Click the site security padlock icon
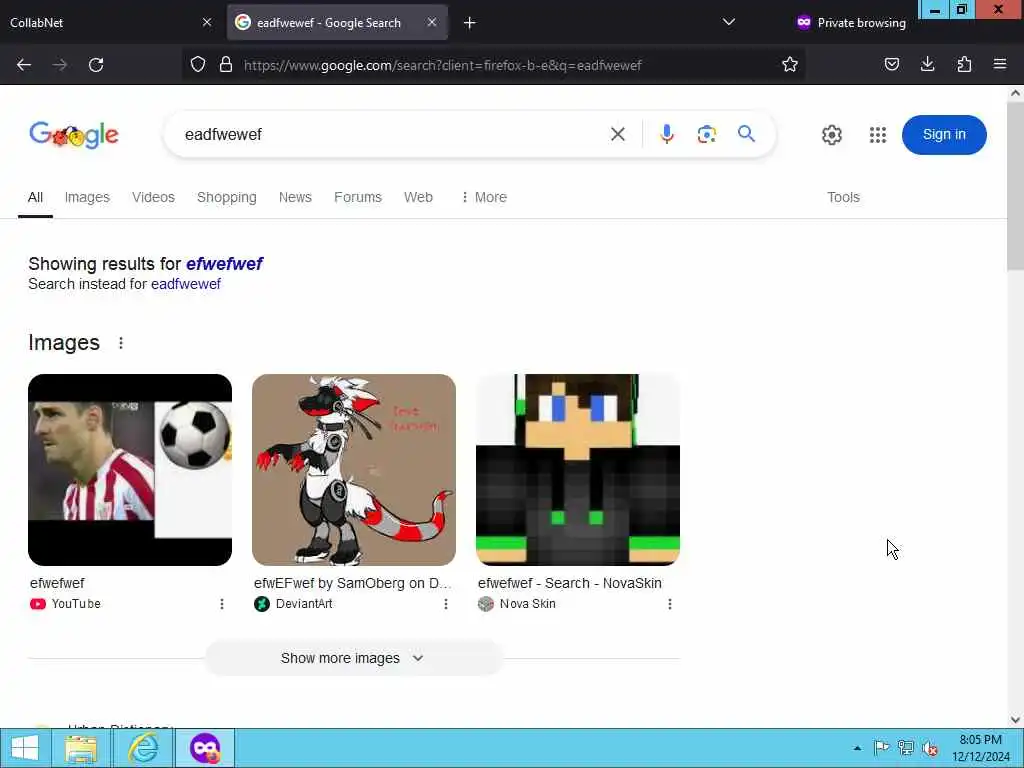This screenshot has height=768, width=1024. pos(226,64)
